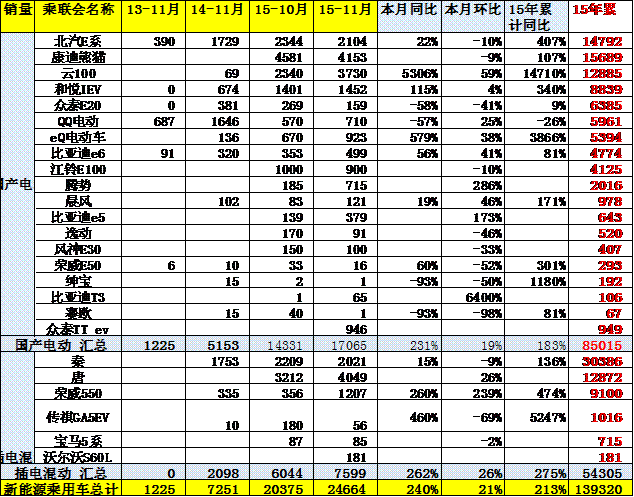The height and width of the screenshot is (497, 634).
Task: Click the 风神E30 row name cell
Action: 78,249
